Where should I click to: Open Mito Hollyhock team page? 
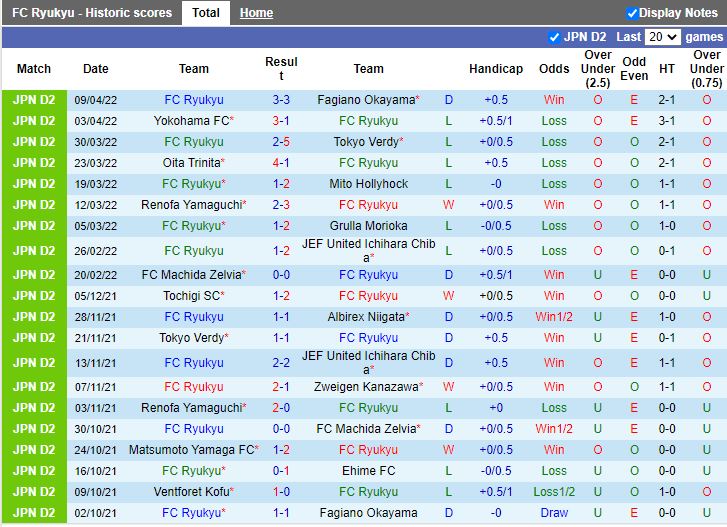[x=369, y=184]
